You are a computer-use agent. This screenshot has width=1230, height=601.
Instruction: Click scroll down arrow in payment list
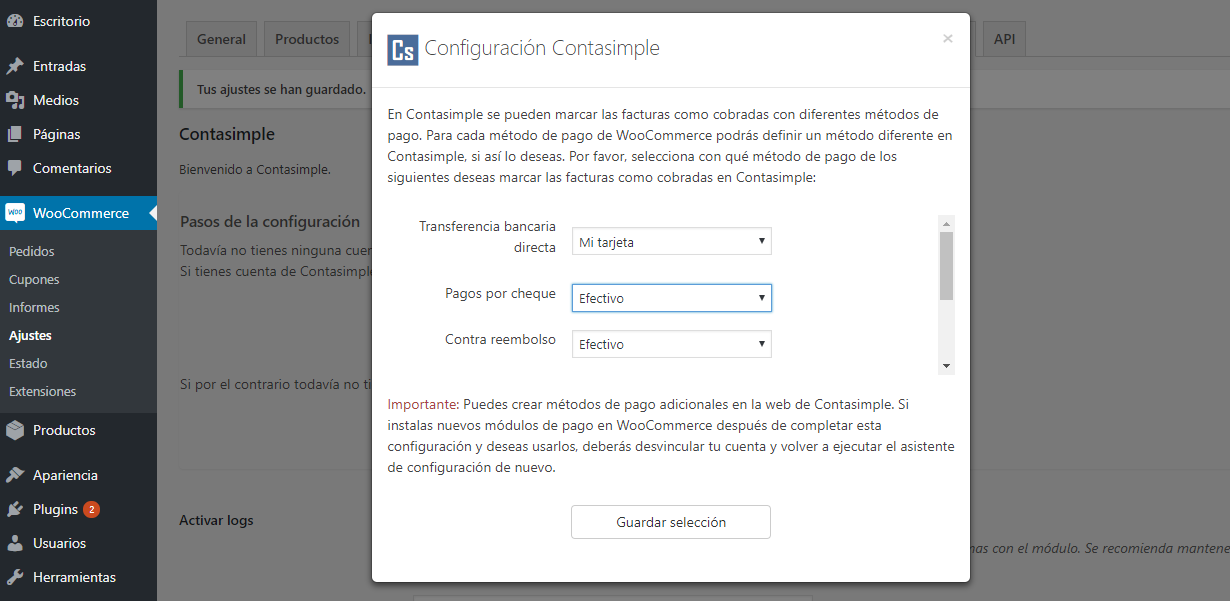pyautogui.click(x=946, y=367)
